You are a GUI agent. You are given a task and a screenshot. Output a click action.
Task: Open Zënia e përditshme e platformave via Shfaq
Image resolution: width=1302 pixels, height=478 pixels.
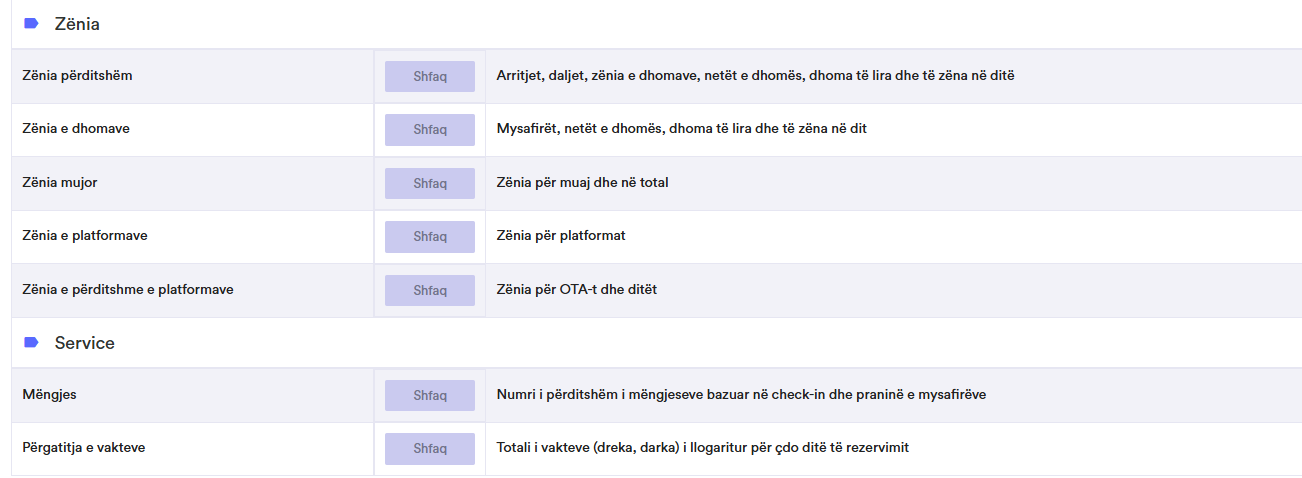pyautogui.click(x=430, y=290)
